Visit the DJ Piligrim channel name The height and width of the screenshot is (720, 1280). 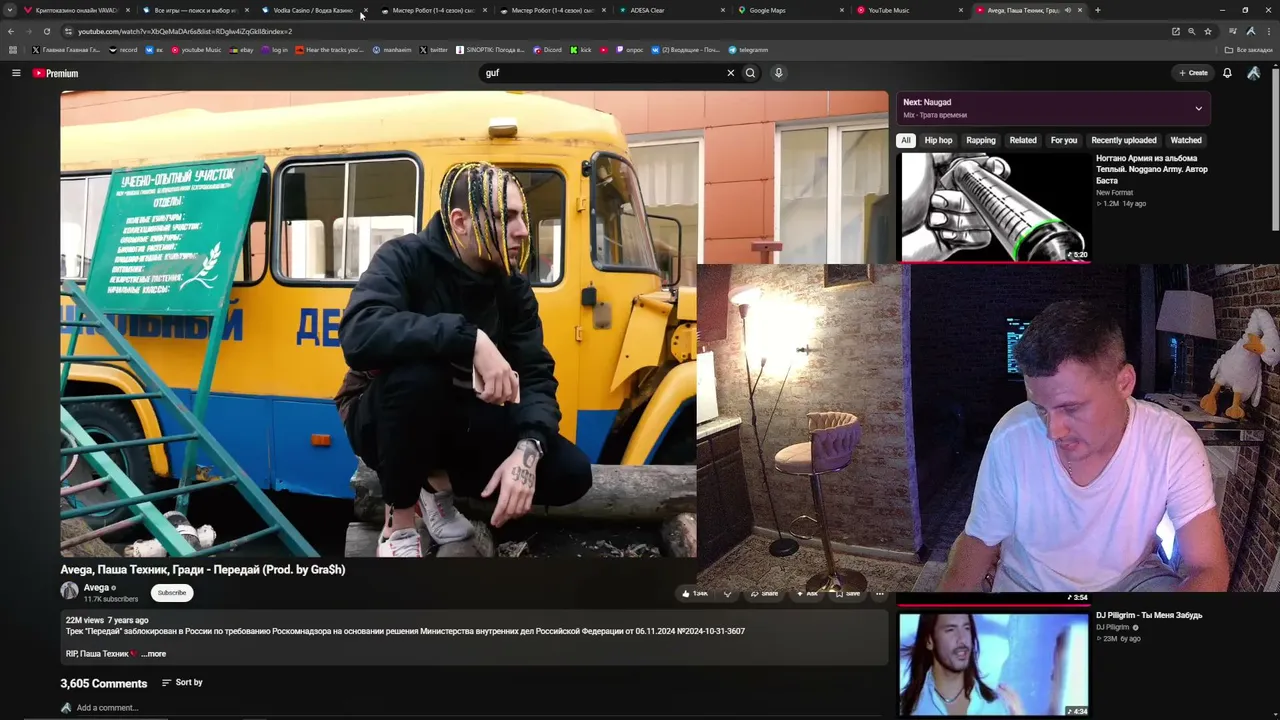(x=1112, y=627)
